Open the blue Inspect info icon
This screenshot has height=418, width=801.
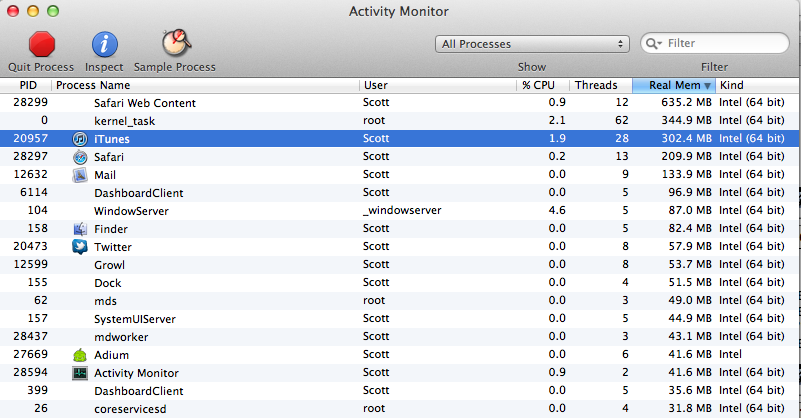(104, 44)
